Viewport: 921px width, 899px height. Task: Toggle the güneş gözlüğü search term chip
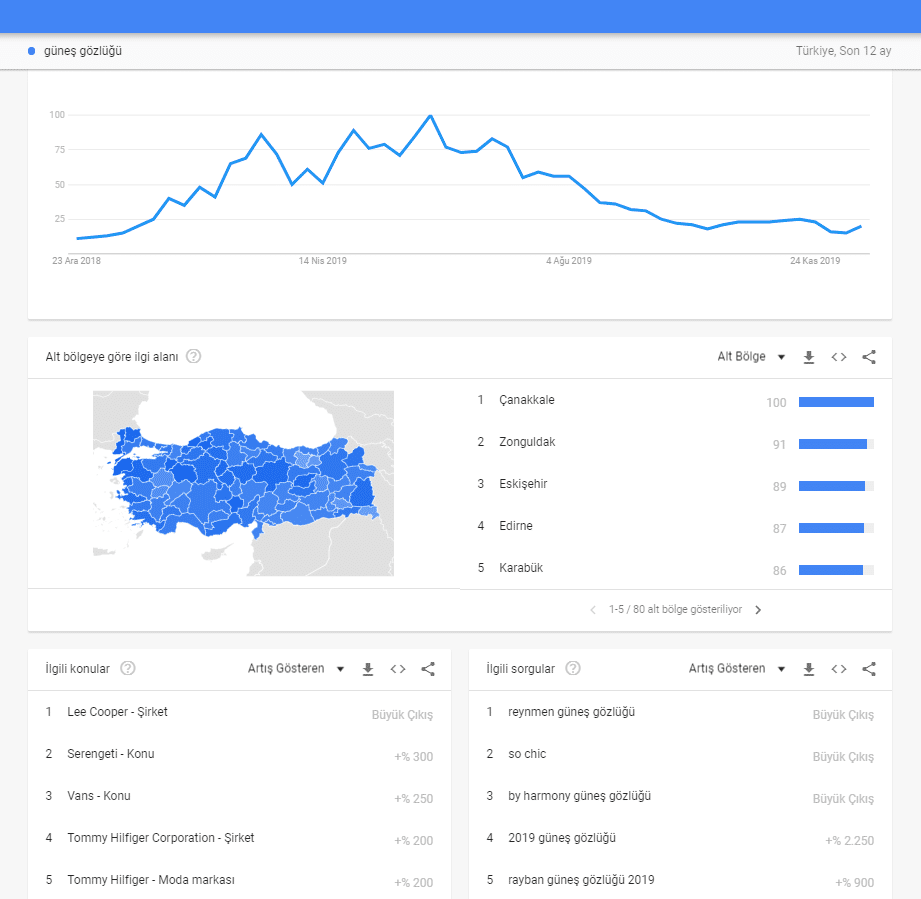(78, 50)
